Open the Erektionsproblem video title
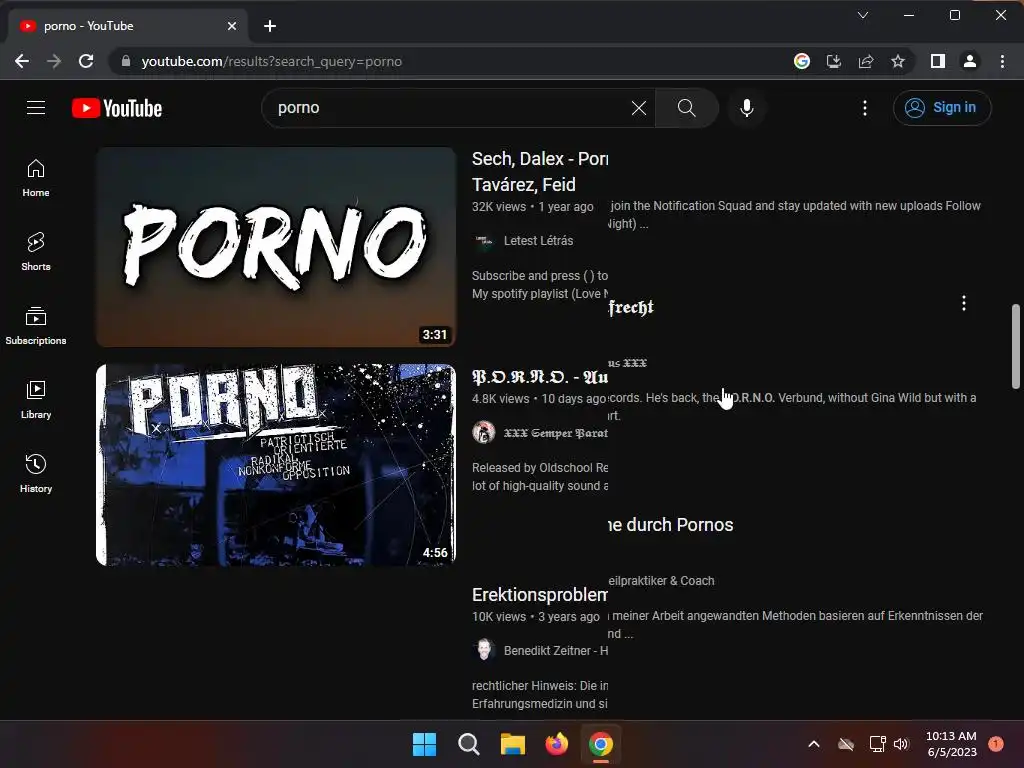 [x=540, y=594]
